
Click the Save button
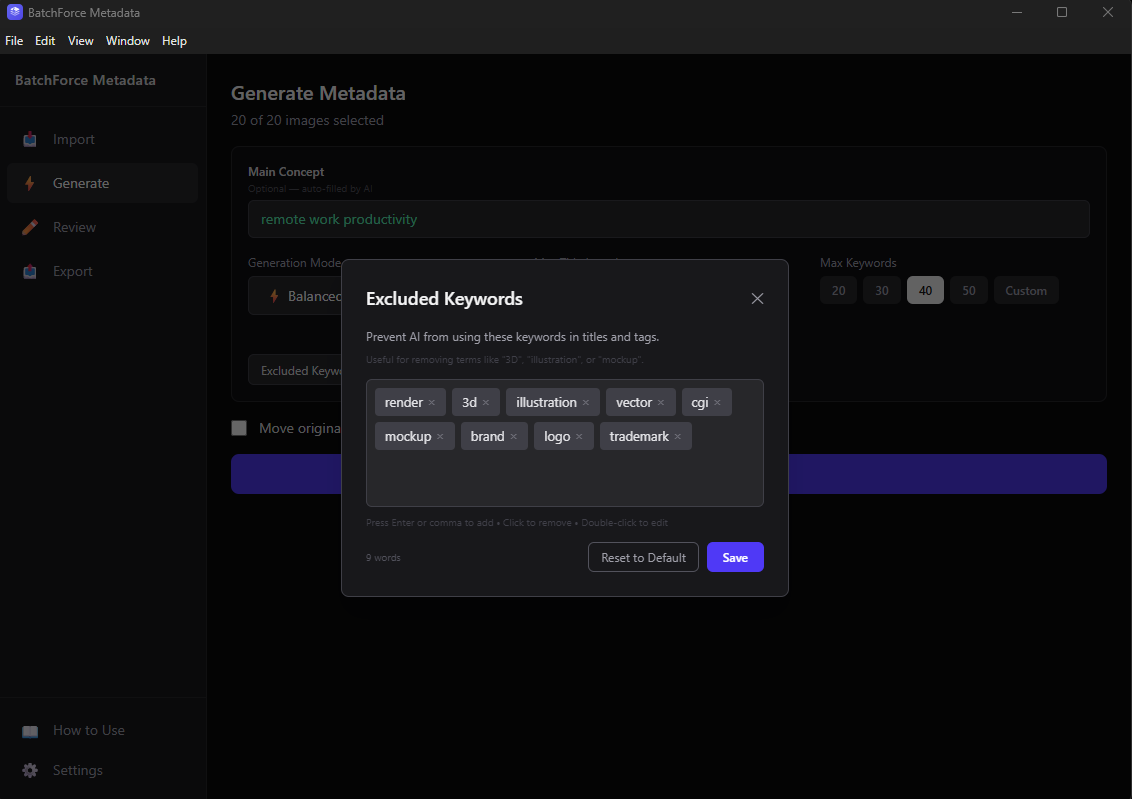tap(735, 557)
